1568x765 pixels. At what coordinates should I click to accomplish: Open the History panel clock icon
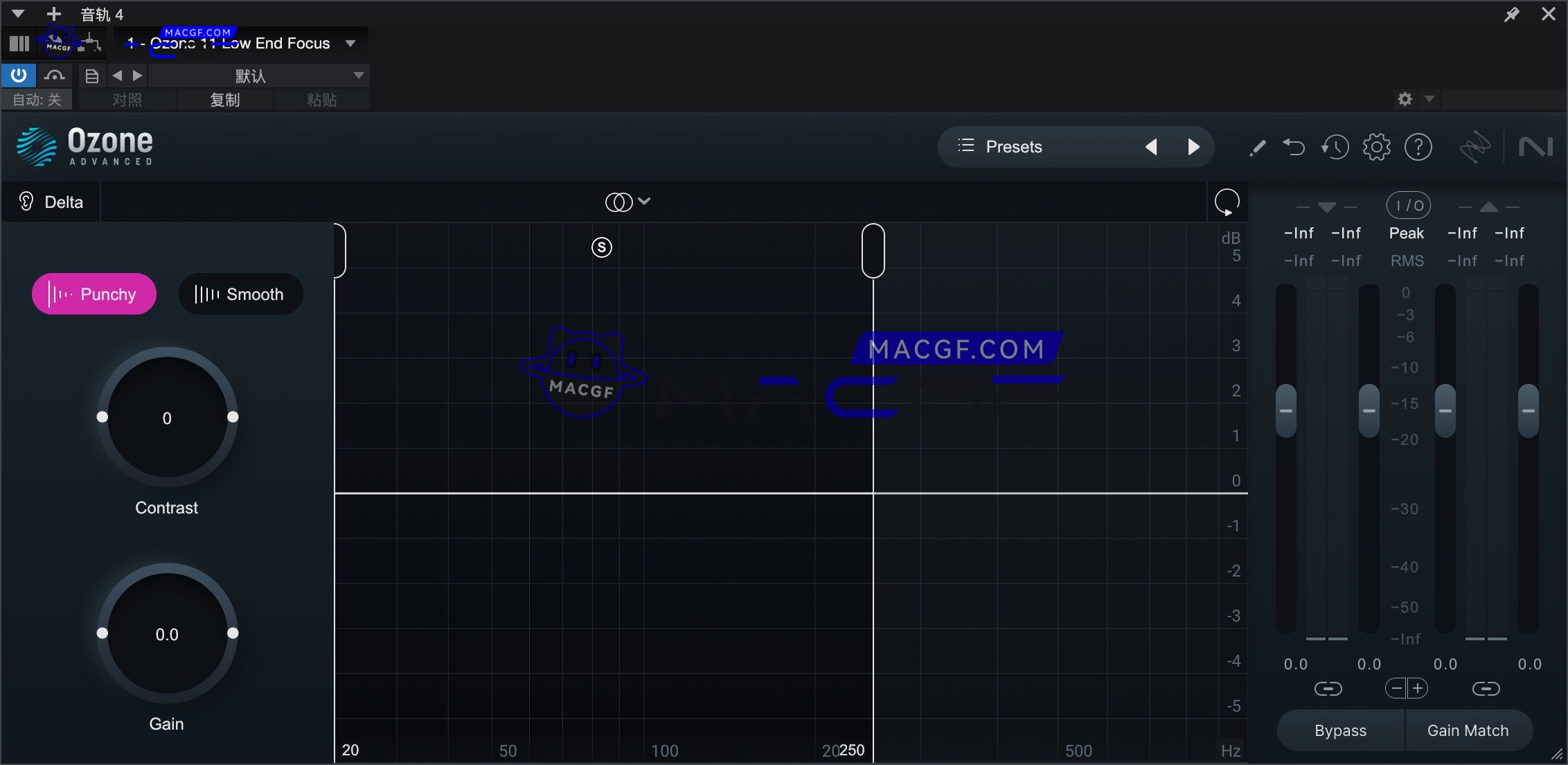(1335, 147)
